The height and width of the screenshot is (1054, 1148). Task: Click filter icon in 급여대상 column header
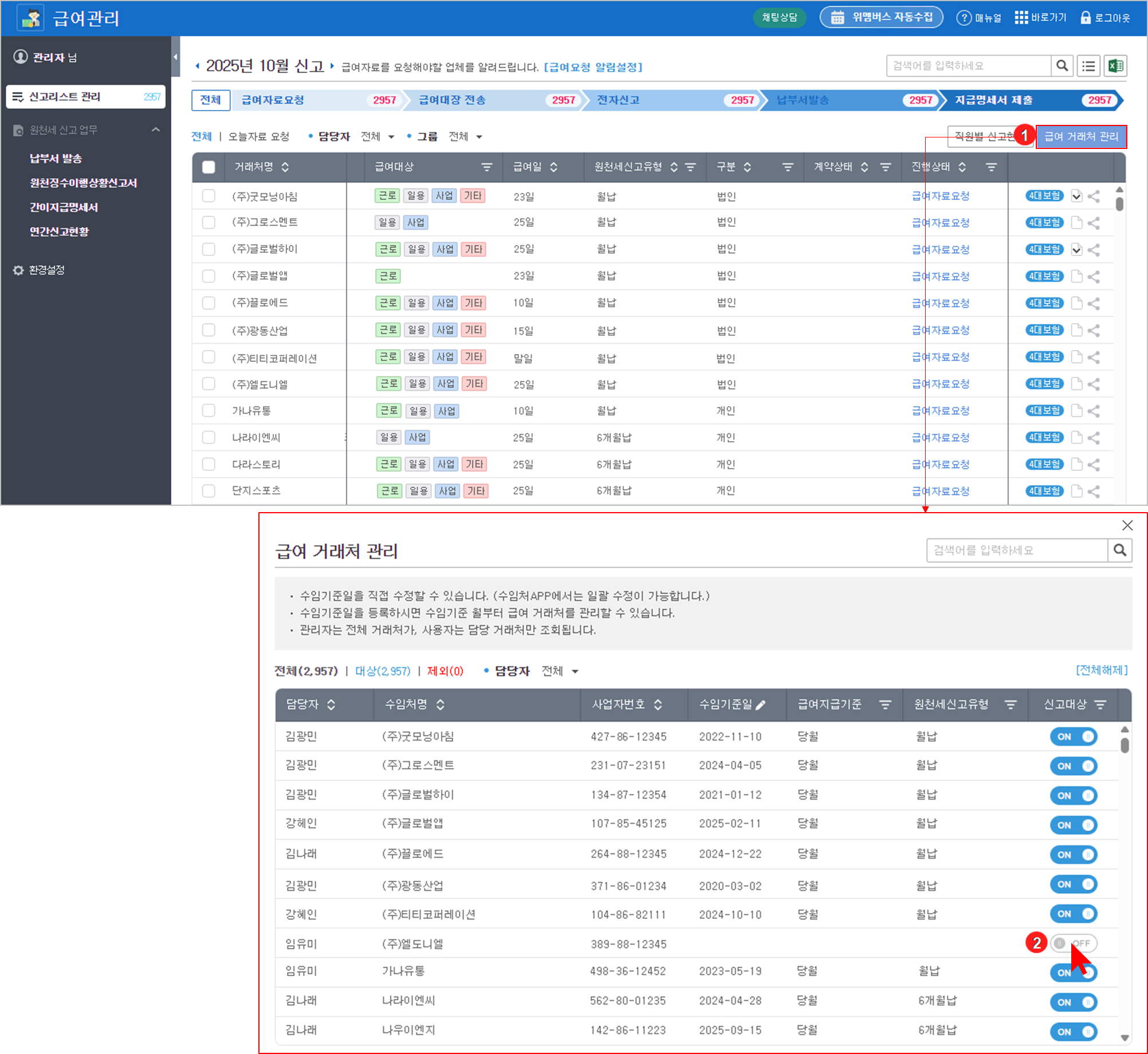pyautogui.click(x=486, y=167)
